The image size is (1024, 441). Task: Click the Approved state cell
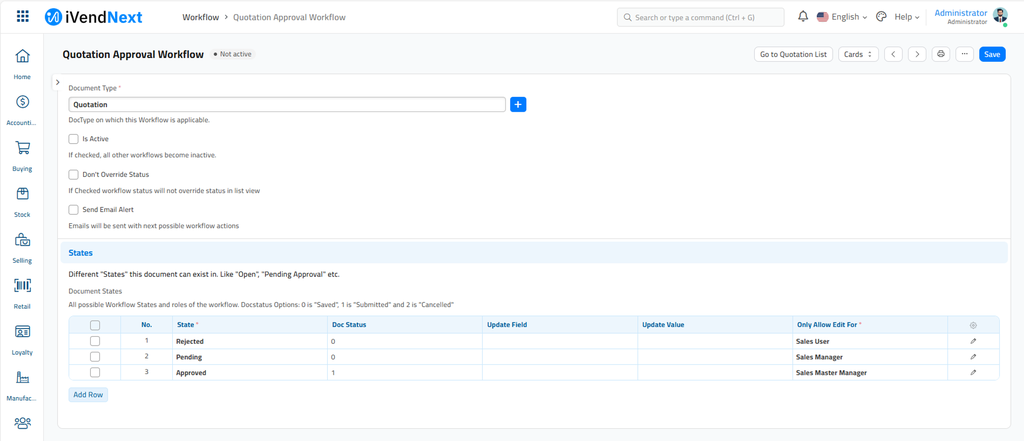(x=249, y=372)
